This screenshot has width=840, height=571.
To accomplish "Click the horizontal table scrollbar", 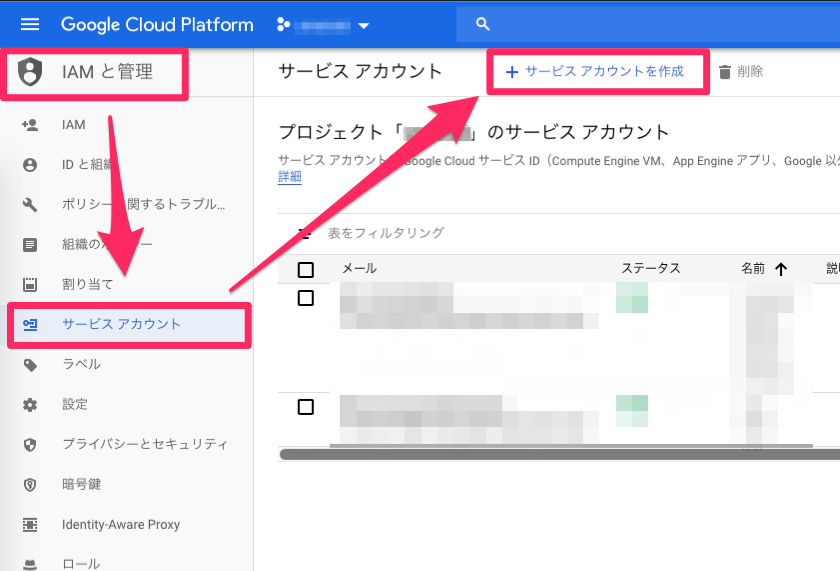I will 560,455.
